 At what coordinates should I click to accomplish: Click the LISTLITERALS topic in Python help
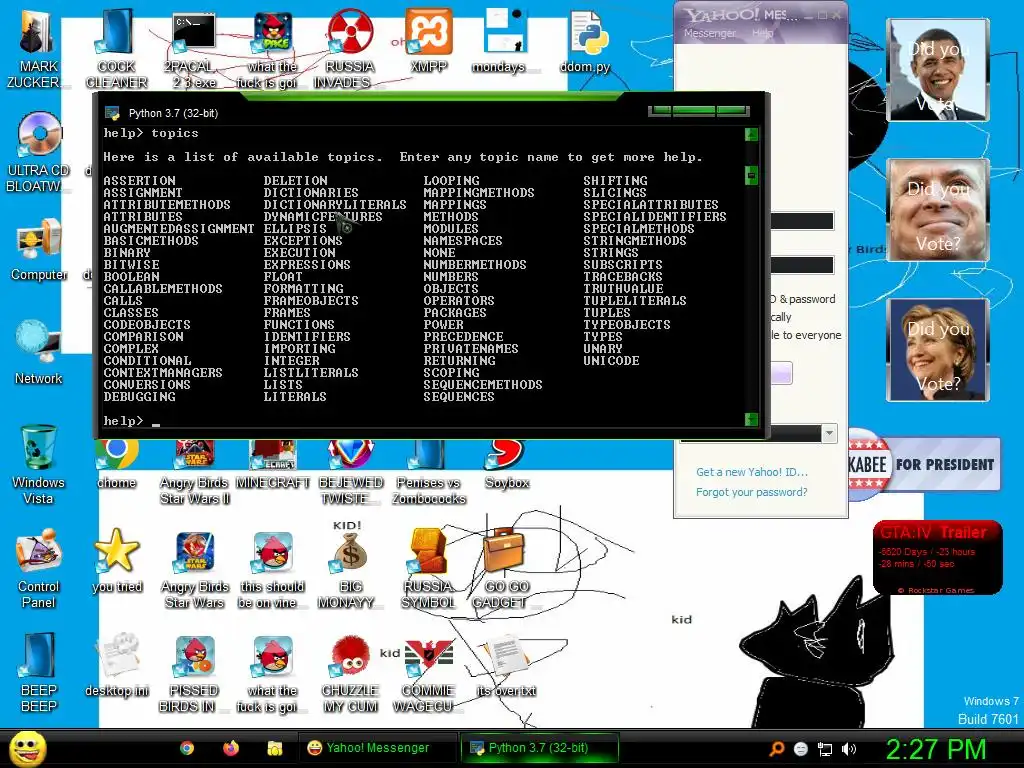pos(311,372)
